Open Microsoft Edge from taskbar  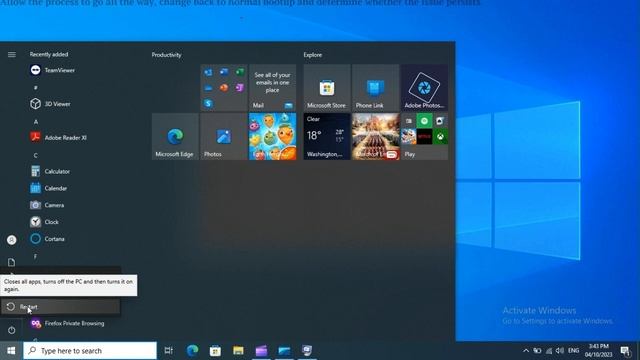[x=192, y=350]
